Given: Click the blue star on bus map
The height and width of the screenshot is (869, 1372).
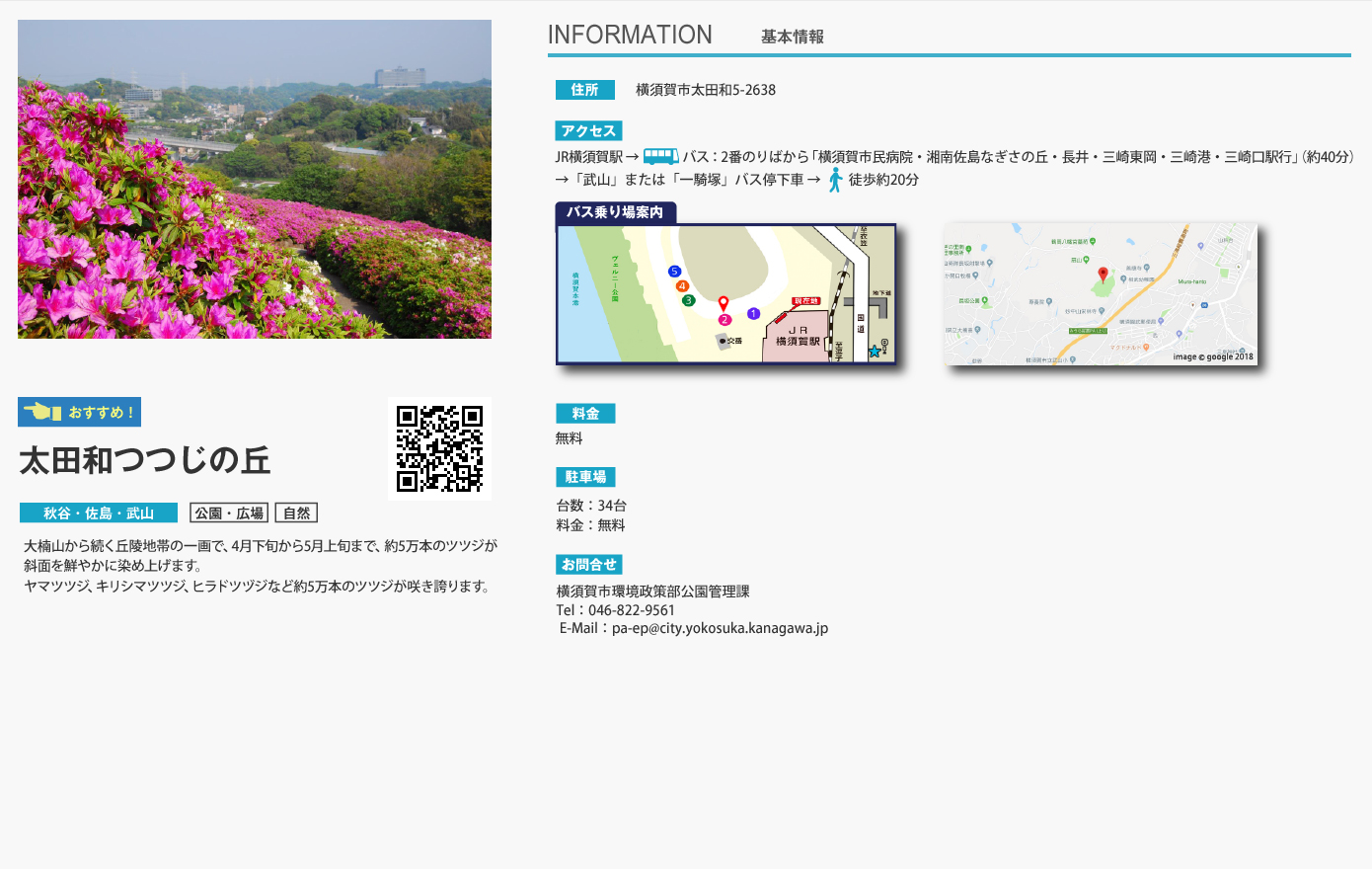Looking at the screenshot, I should coord(874,352).
